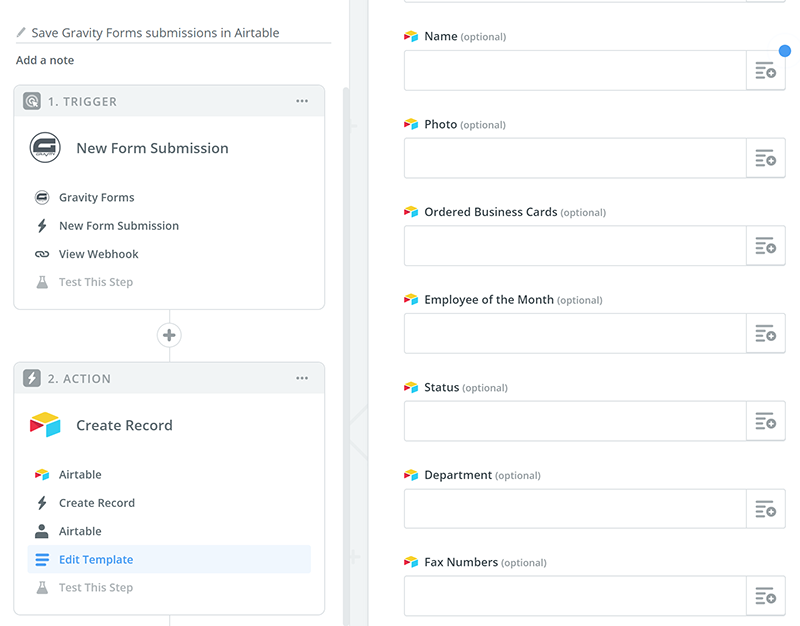This screenshot has width=800, height=626.
Task: Click into the Ordered Business Cards field
Action: pos(575,246)
